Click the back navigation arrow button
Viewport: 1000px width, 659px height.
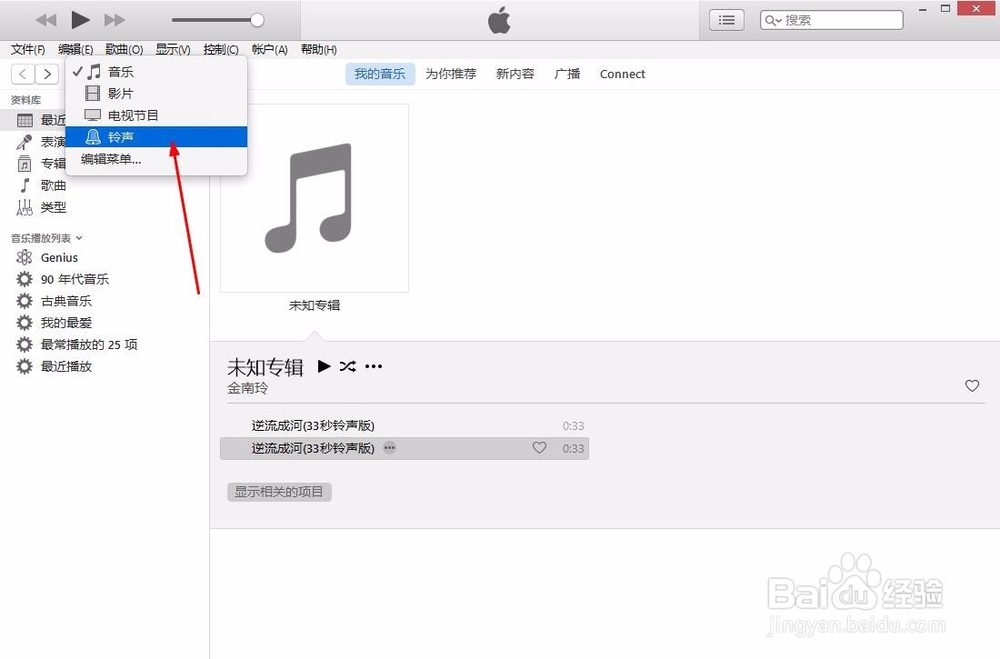22,73
